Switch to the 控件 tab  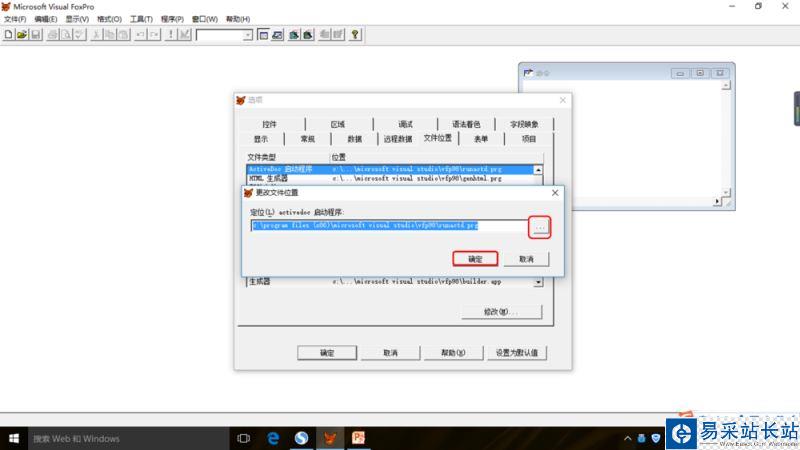click(x=269, y=124)
